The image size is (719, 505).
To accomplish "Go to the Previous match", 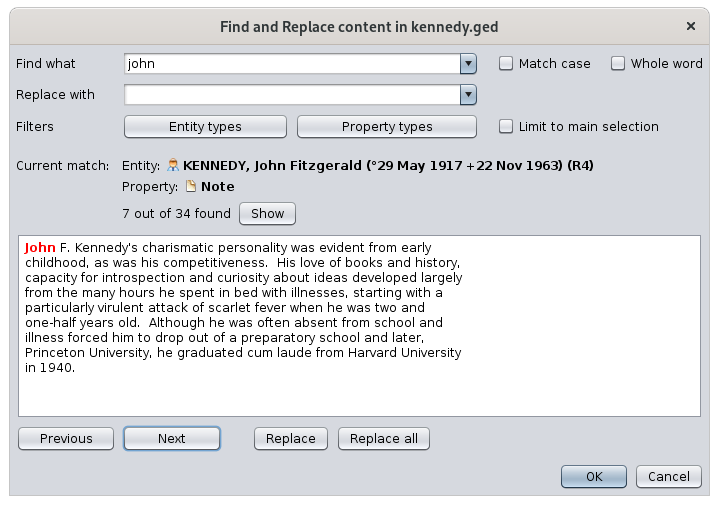I will (66, 438).
